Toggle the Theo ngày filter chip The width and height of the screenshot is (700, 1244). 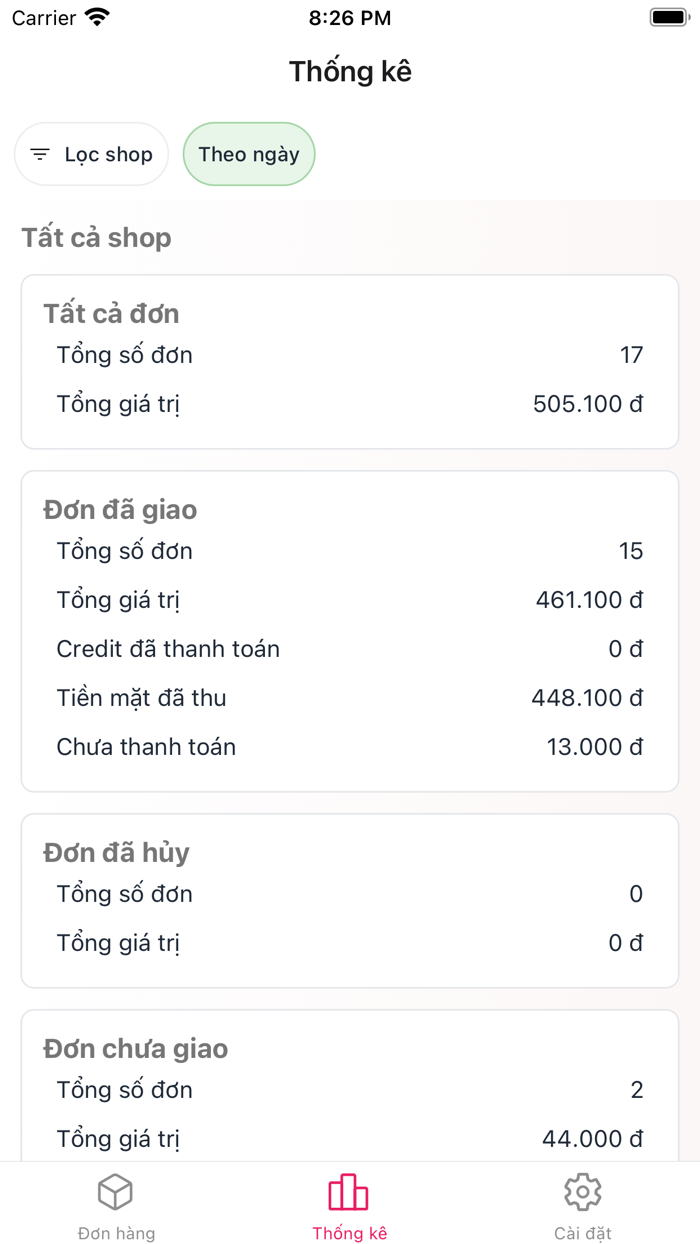[x=249, y=154]
